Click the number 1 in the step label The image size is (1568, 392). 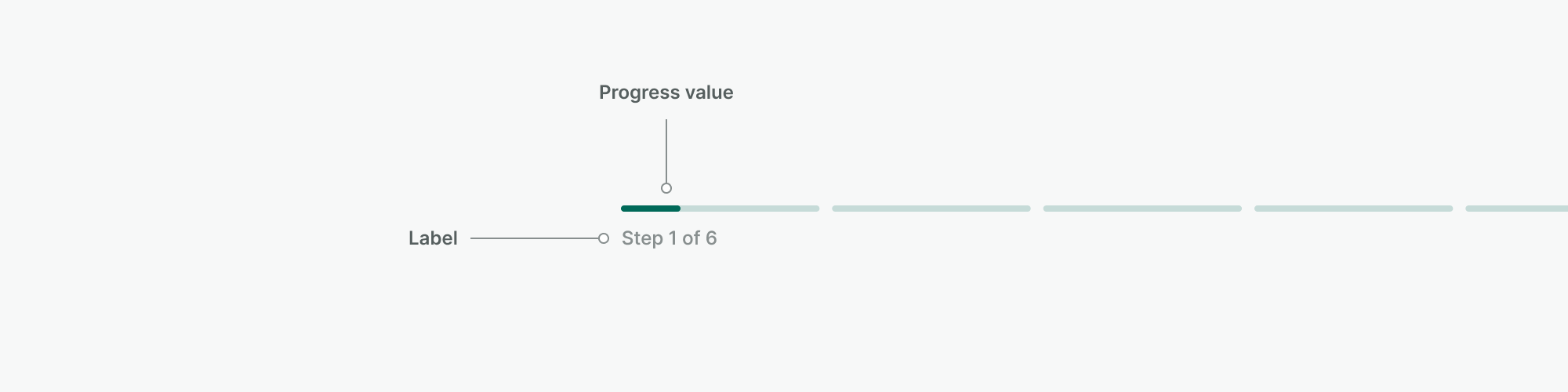pos(672,238)
